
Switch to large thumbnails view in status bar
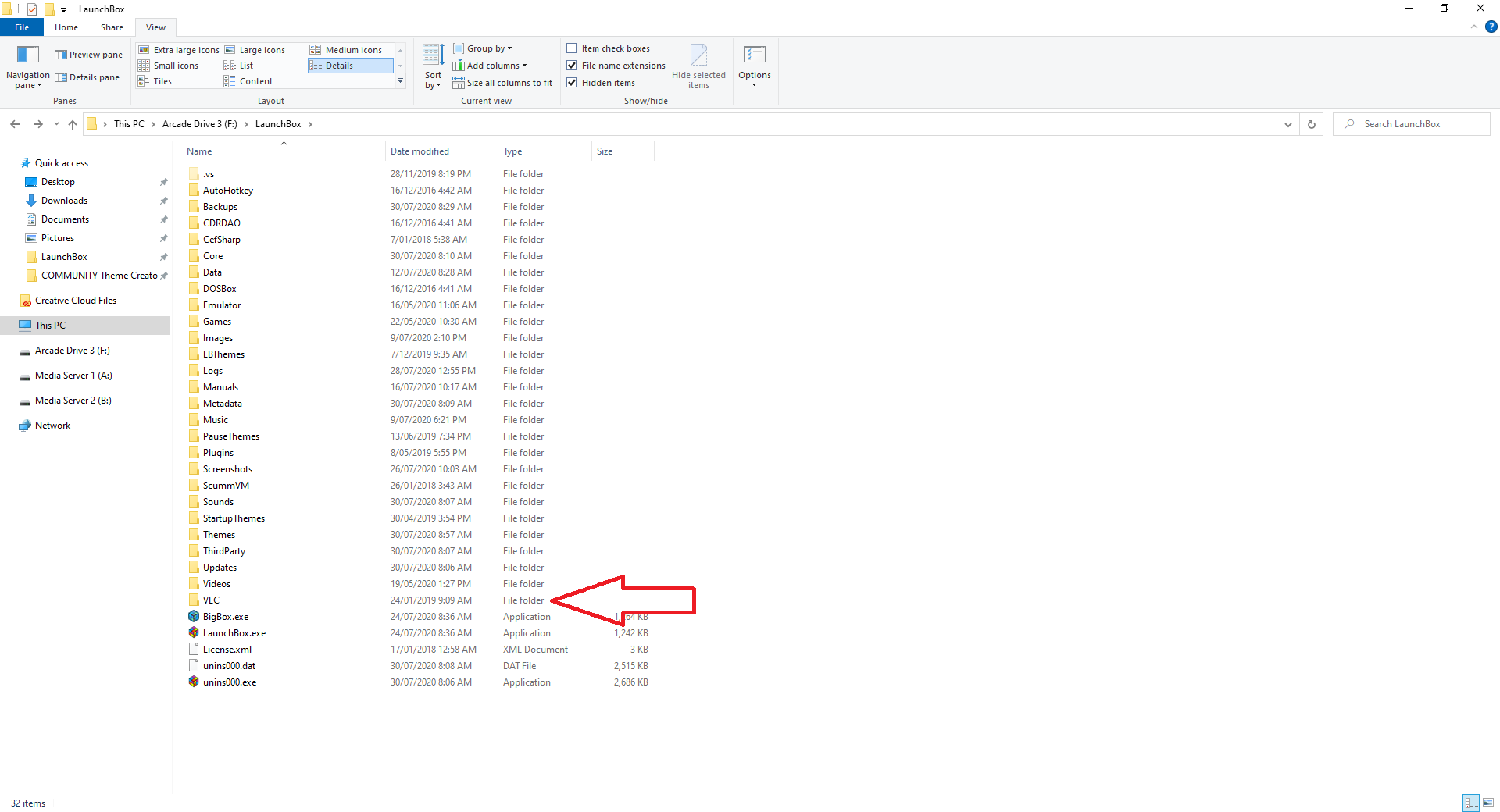click(x=1488, y=803)
